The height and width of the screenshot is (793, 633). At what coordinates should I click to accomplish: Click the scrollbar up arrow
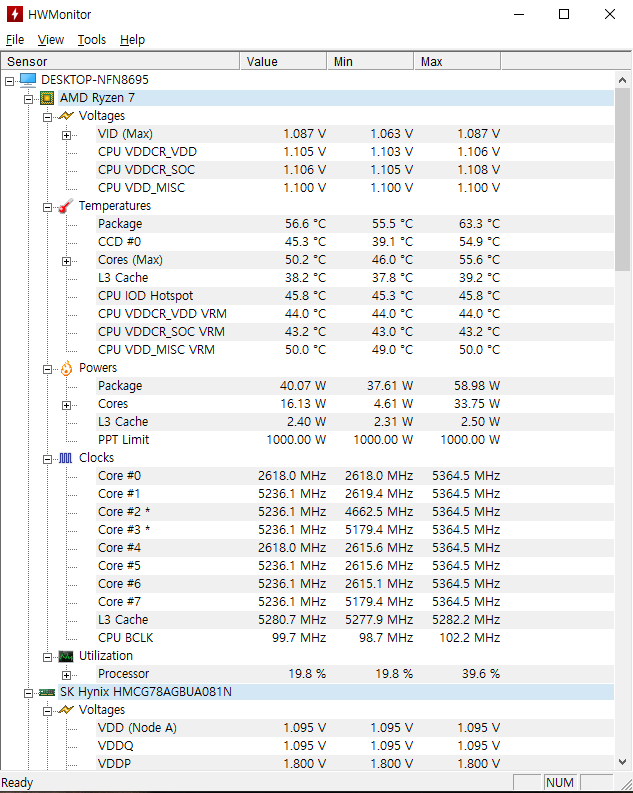click(x=622, y=80)
